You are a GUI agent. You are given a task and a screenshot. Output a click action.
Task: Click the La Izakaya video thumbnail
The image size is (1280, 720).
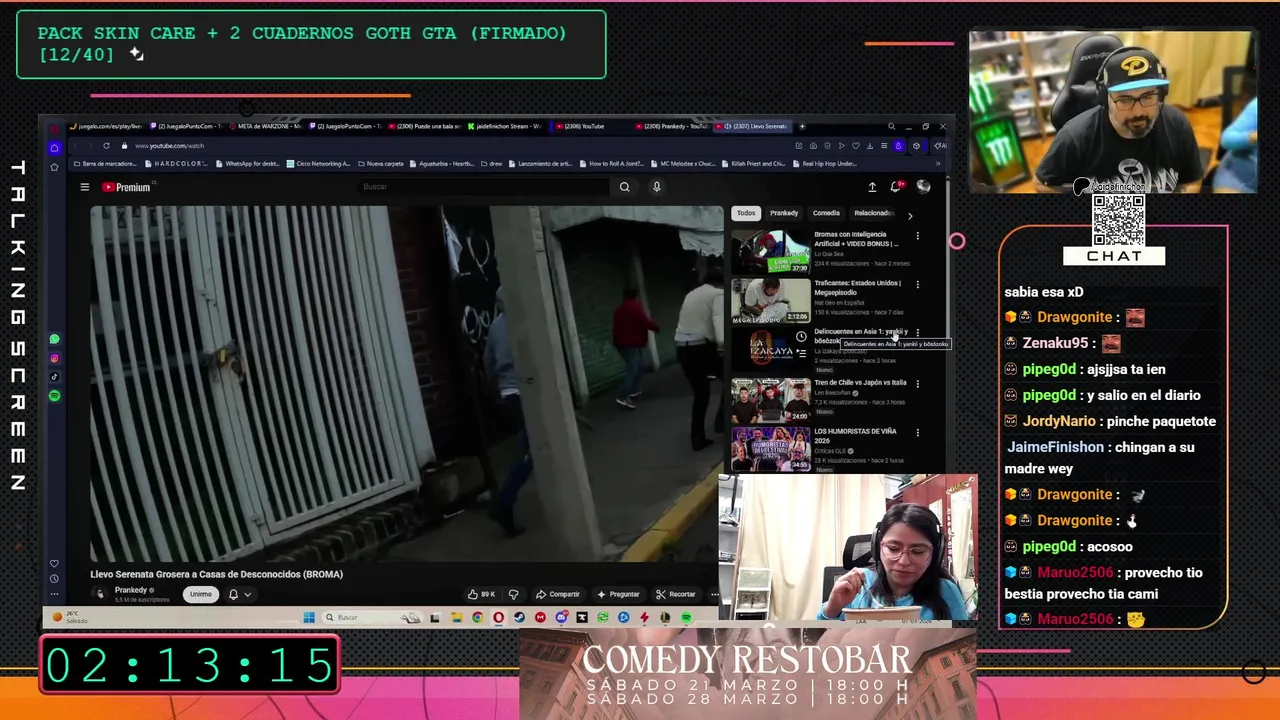tap(770, 349)
